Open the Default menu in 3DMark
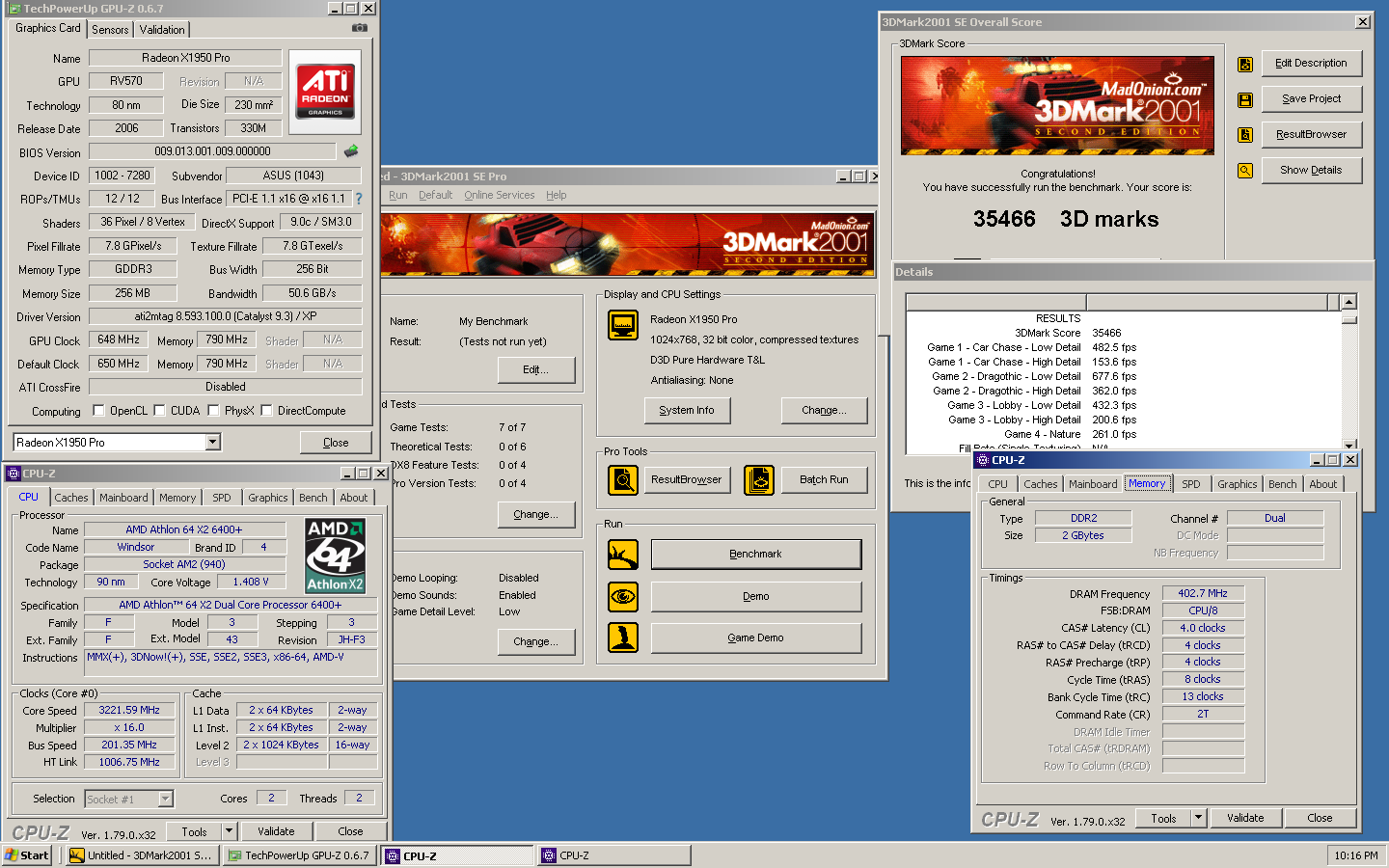The image size is (1389, 868). [435, 195]
